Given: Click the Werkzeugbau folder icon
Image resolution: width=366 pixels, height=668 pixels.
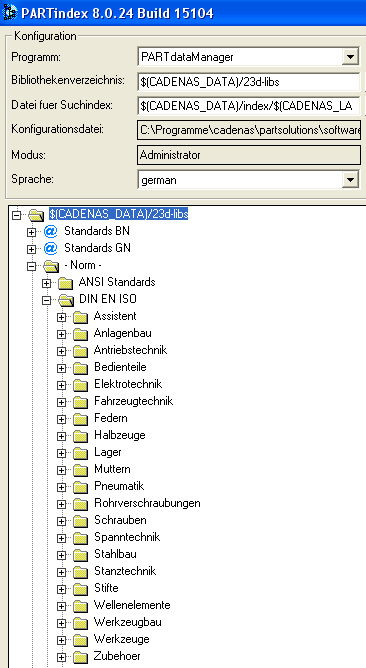Looking at the screenshot, I should click(80, 624).
